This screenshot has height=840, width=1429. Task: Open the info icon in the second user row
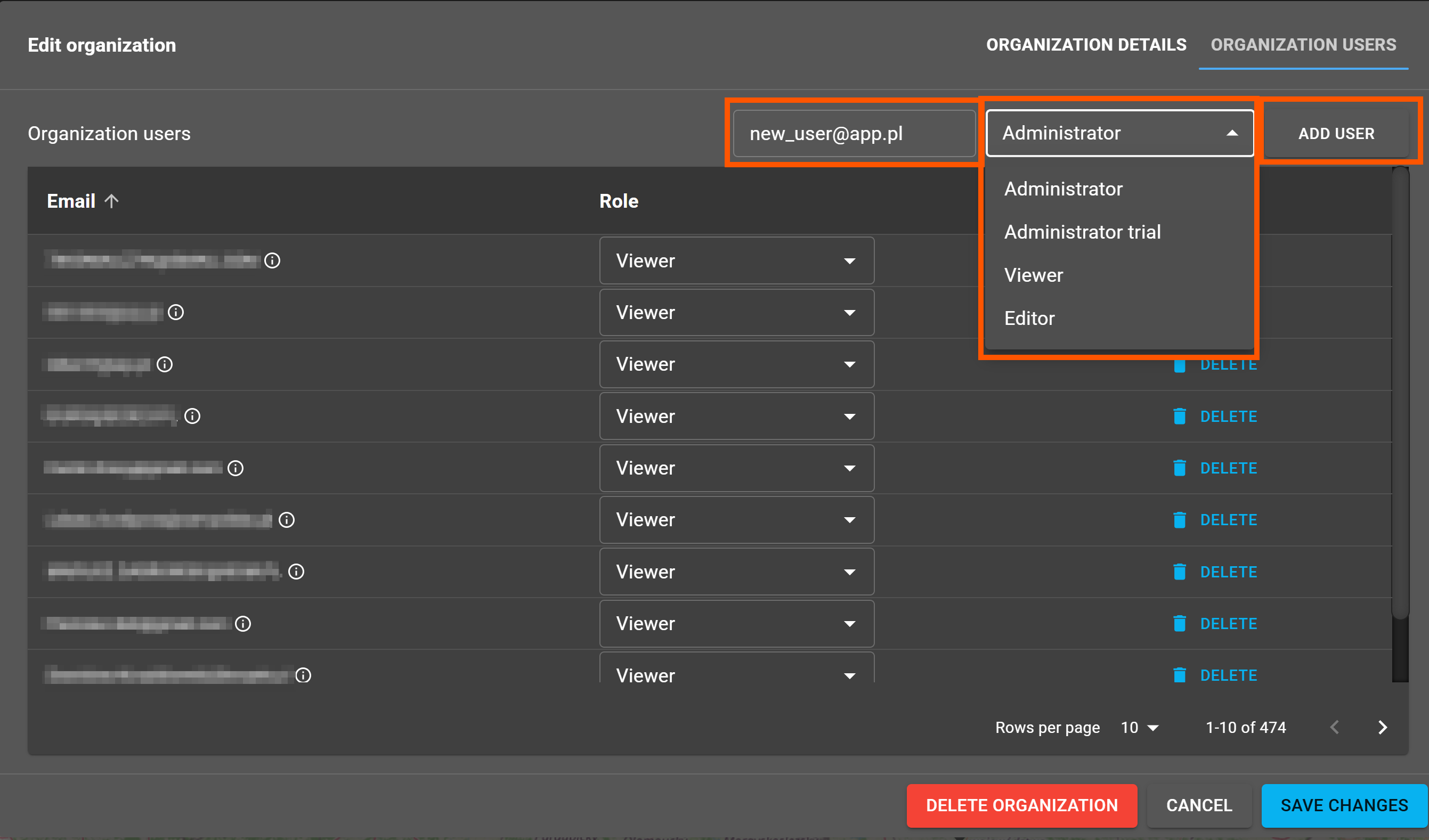point(176,312)
